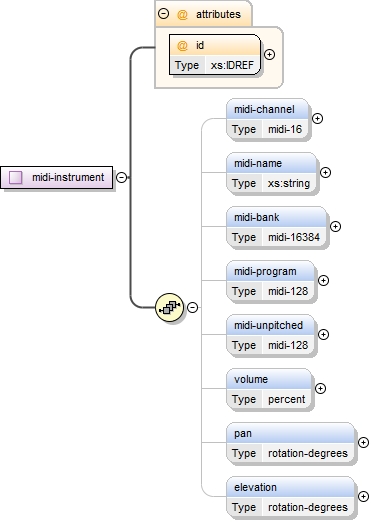Select the midi-bank element header
This screenshot has width=371, height=522.
(x=276, y=217)
